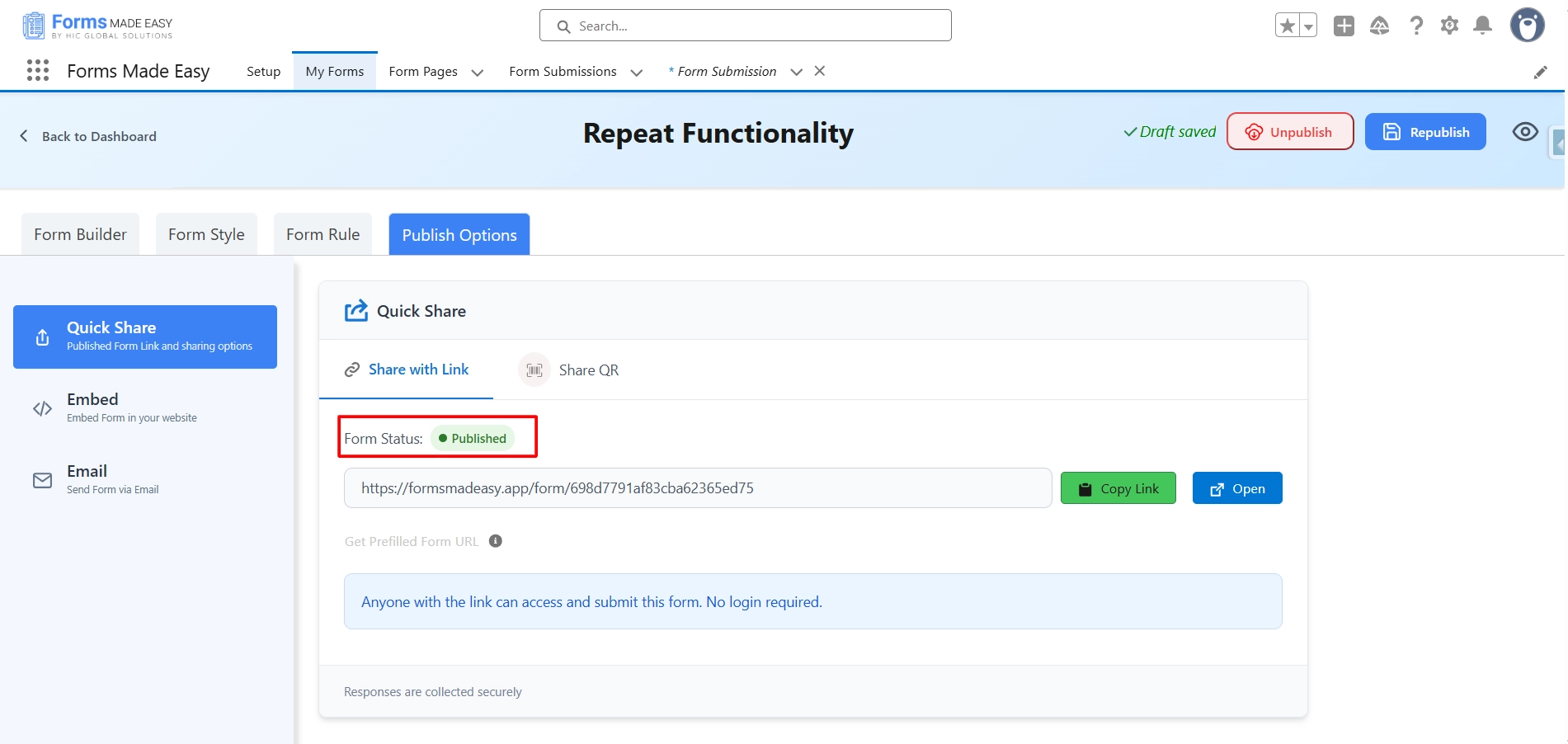The width and height of the screenshot is (1568, 744).
Task: Click the Prefilled Form URL info icon
Action: point(495,541)
